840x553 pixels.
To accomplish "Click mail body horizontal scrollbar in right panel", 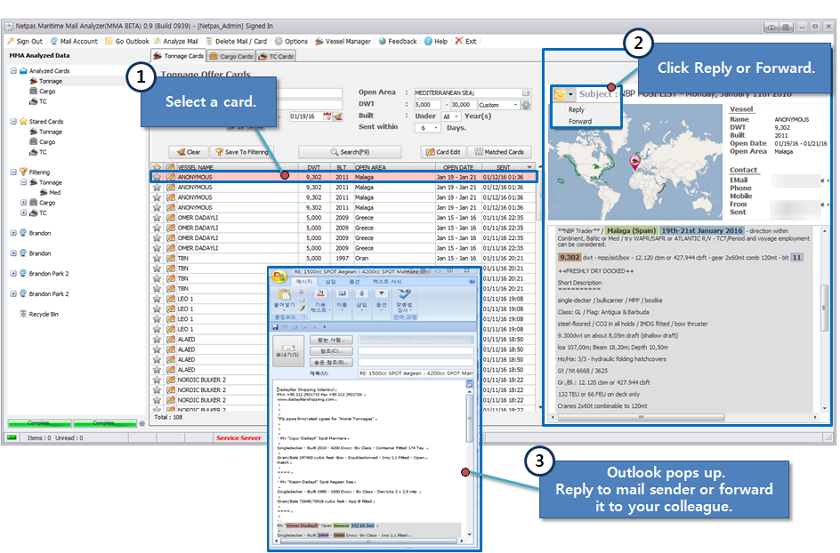I will pos(641,417).
